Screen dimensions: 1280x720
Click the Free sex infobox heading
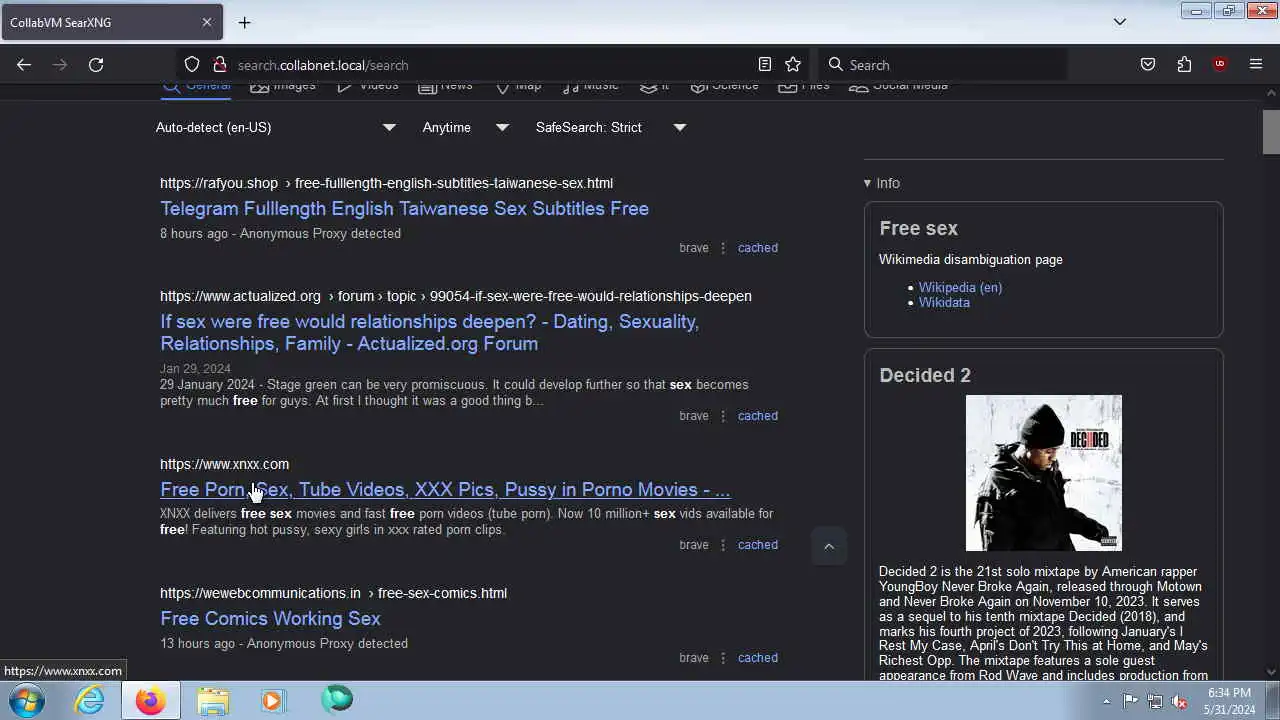[918, 228]
